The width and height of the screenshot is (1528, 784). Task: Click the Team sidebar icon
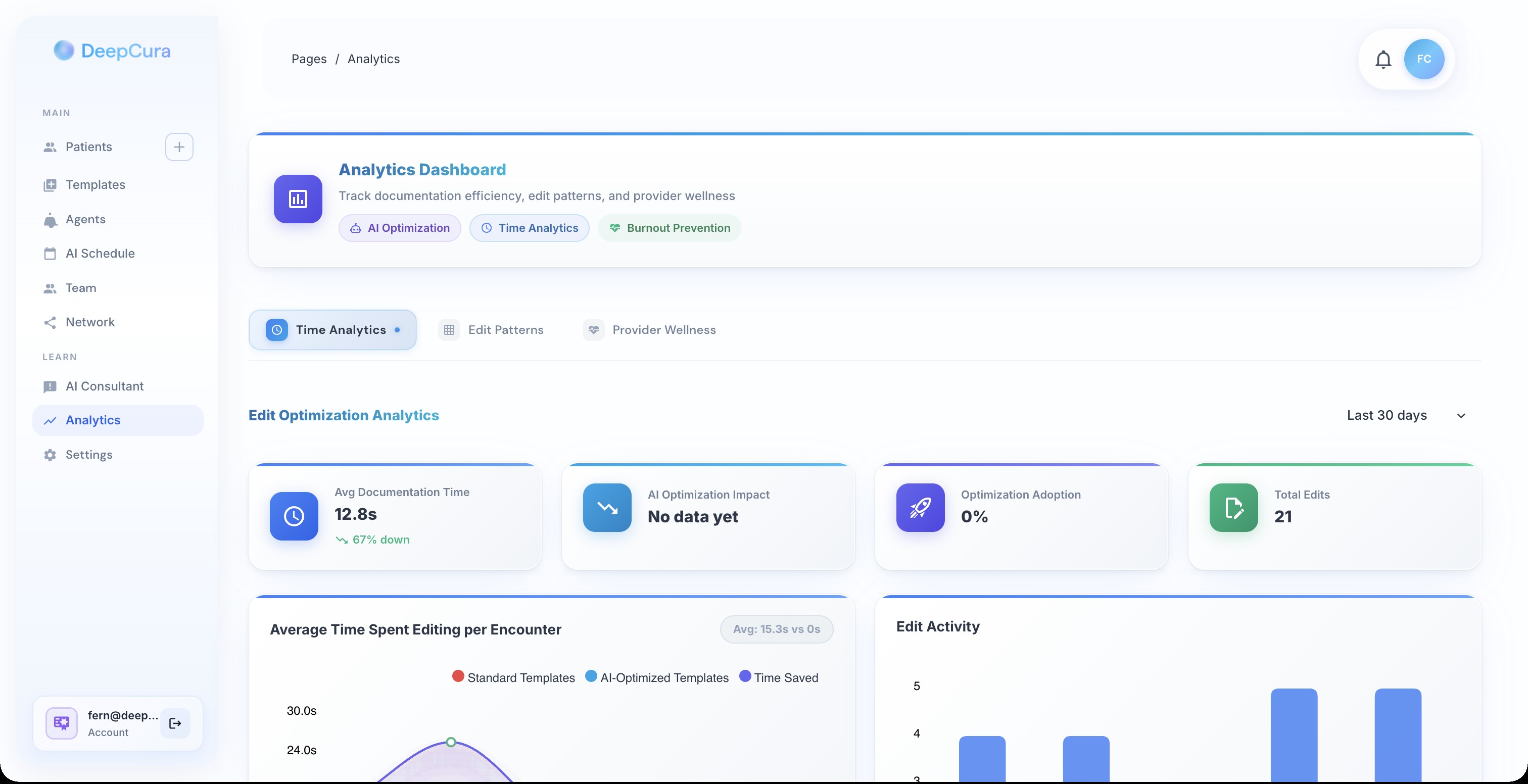pos(50,288)
